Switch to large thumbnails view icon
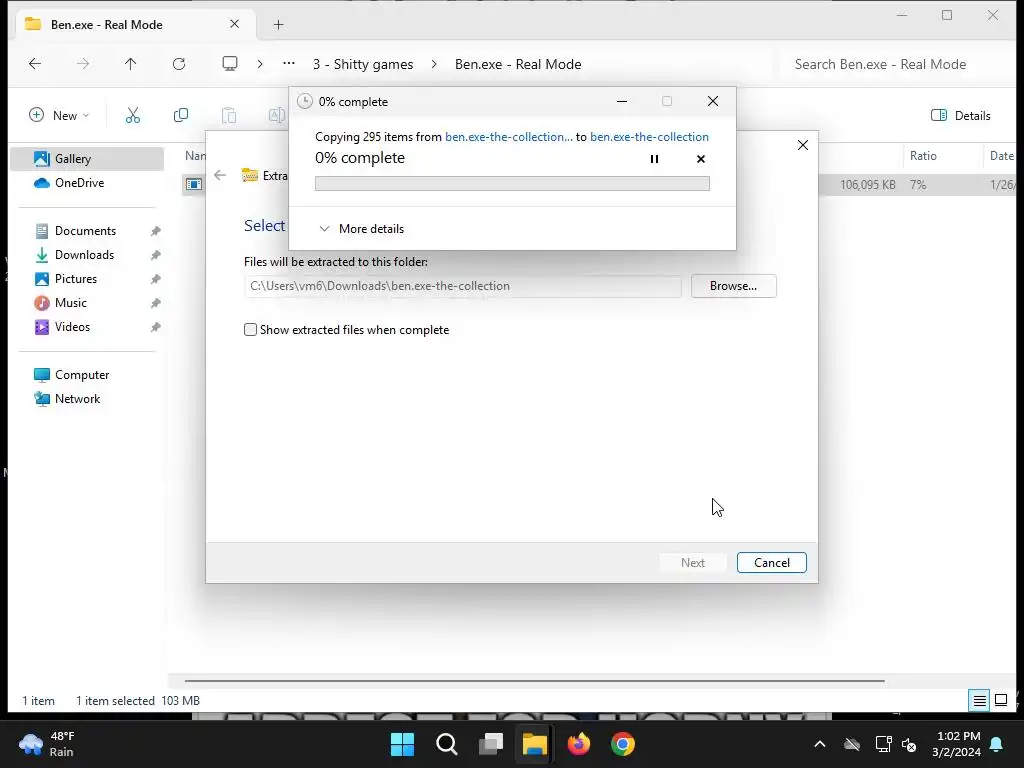The image size is (1024, 768). click(1001, 701)
